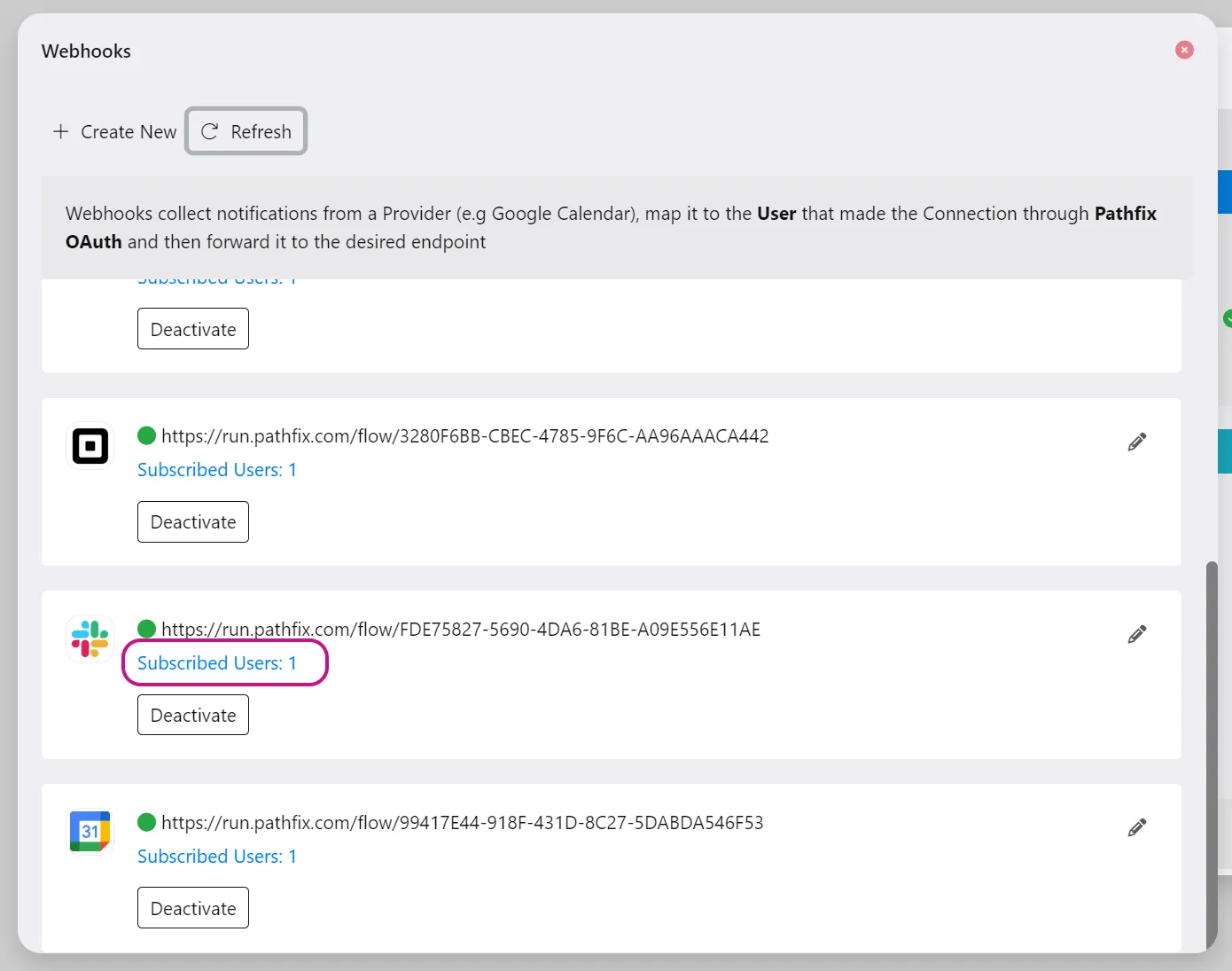Click the Square webhook URL ending AA96AAACA442
The width and height of the screenshot is (1232, 971).
[x=465, y=436]
